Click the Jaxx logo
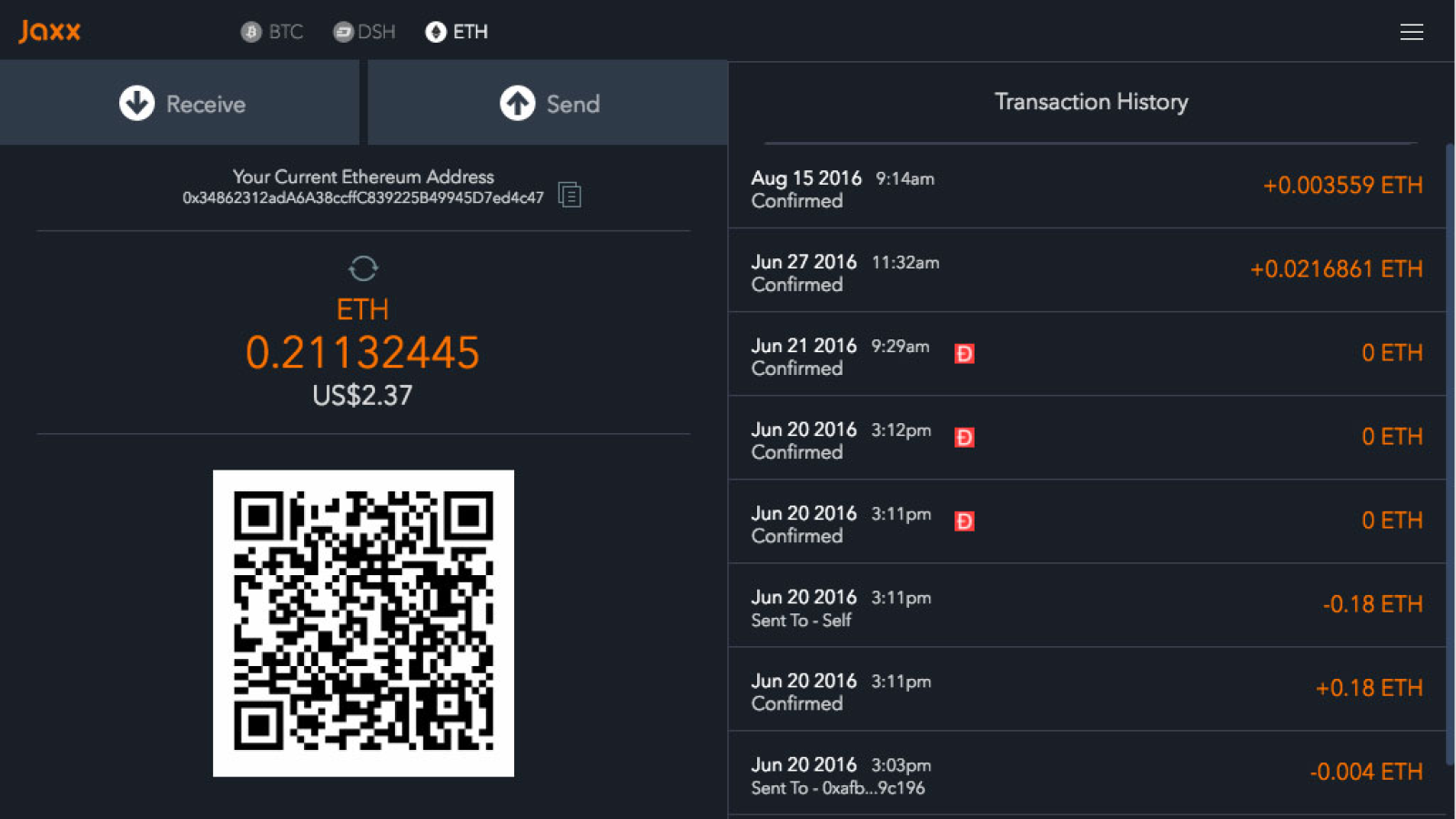The width and height of the screenshot is (1456, 819). pos(50,31)
